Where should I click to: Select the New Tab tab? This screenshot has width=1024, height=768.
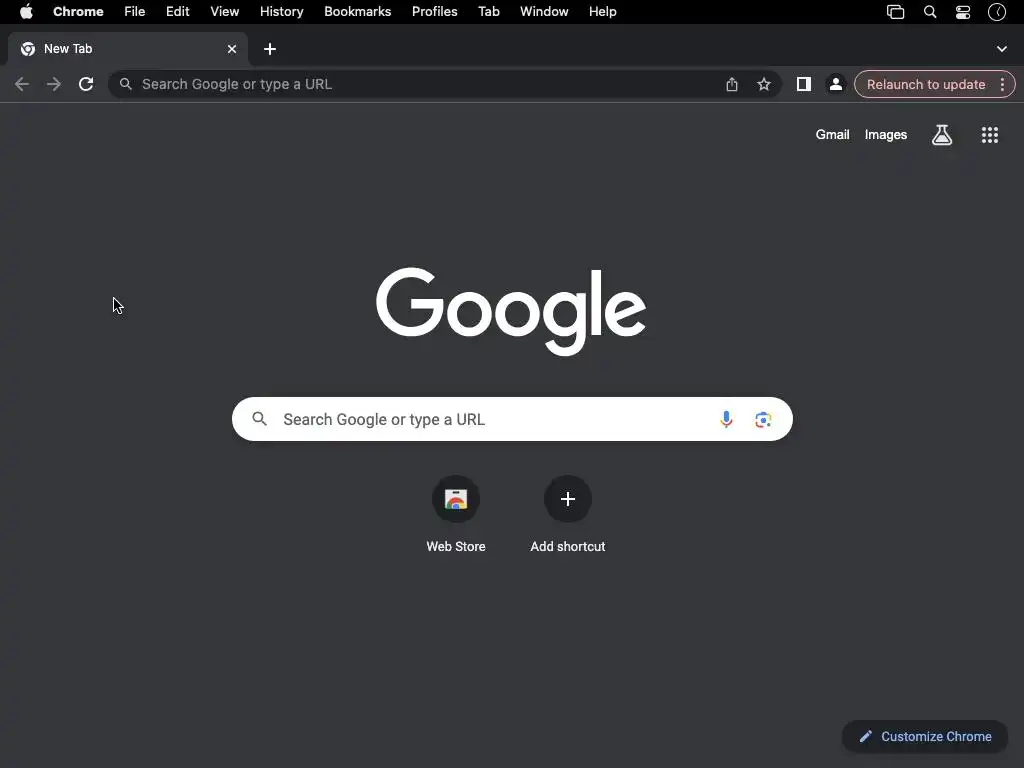click(x=127, y=49)
